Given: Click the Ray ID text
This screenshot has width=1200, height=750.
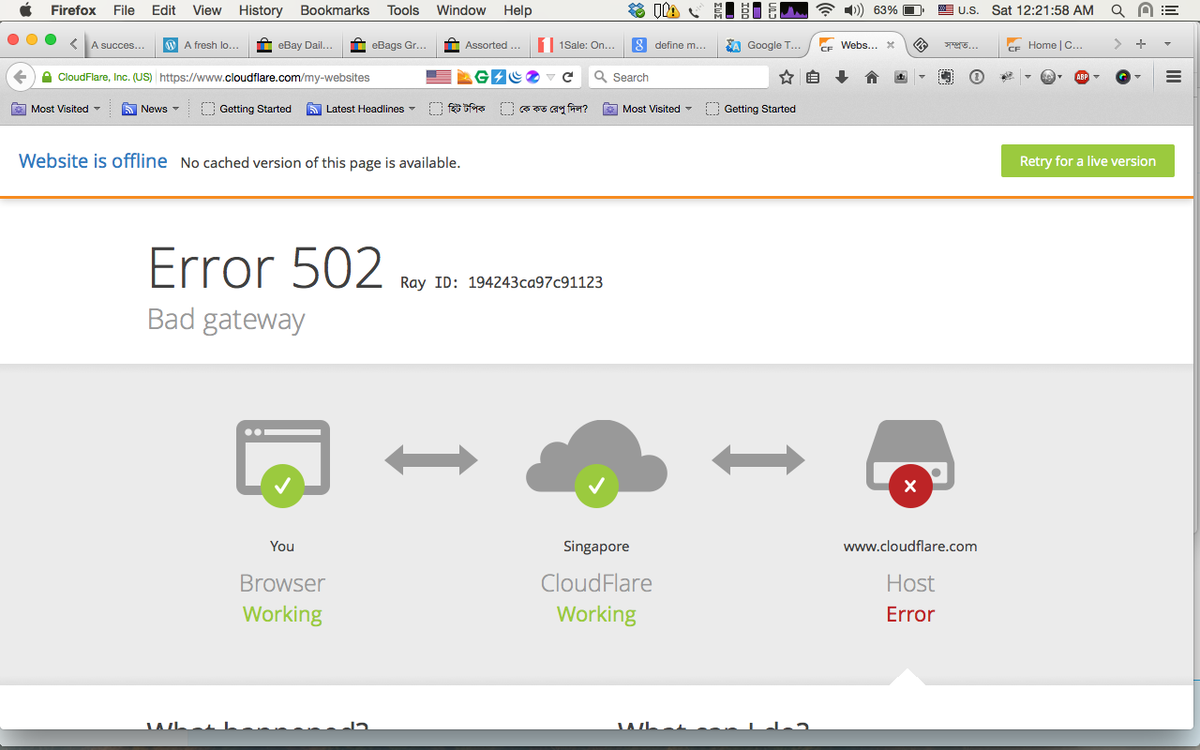Looking at the screenshot, I should point(501,282).
